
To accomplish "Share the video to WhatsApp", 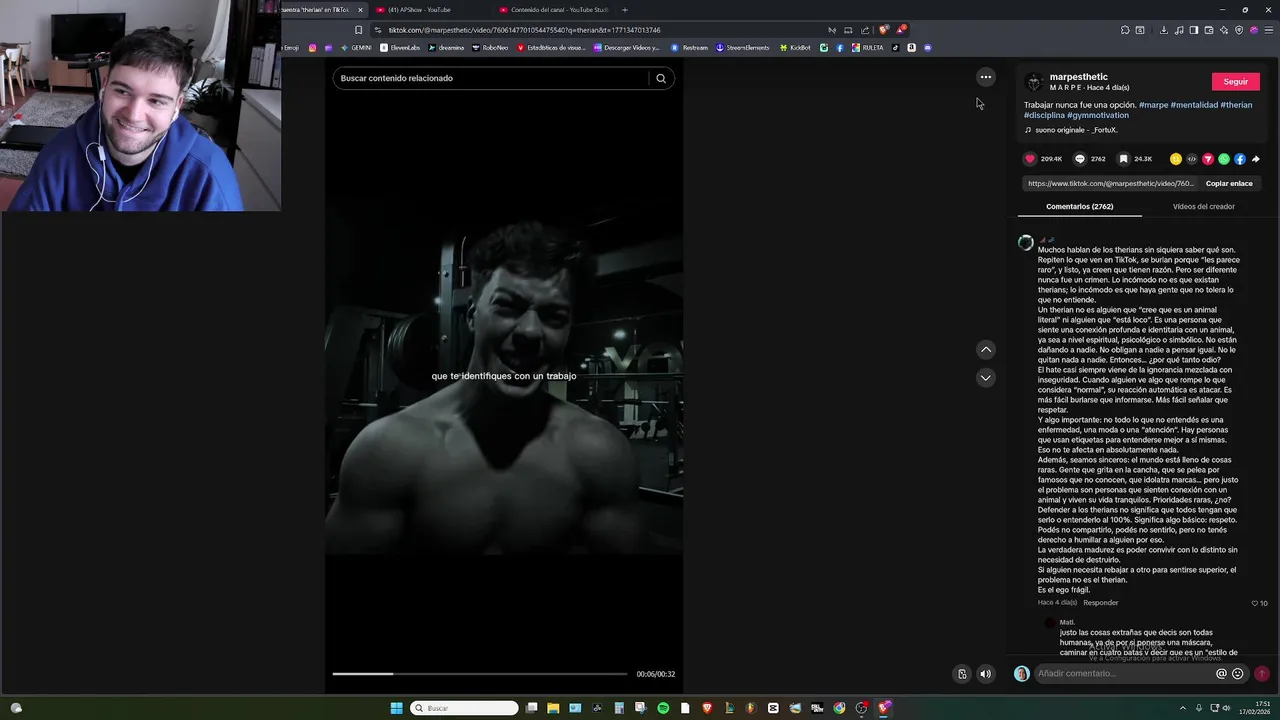I will pyautogui.click(x=1224, y=159).
